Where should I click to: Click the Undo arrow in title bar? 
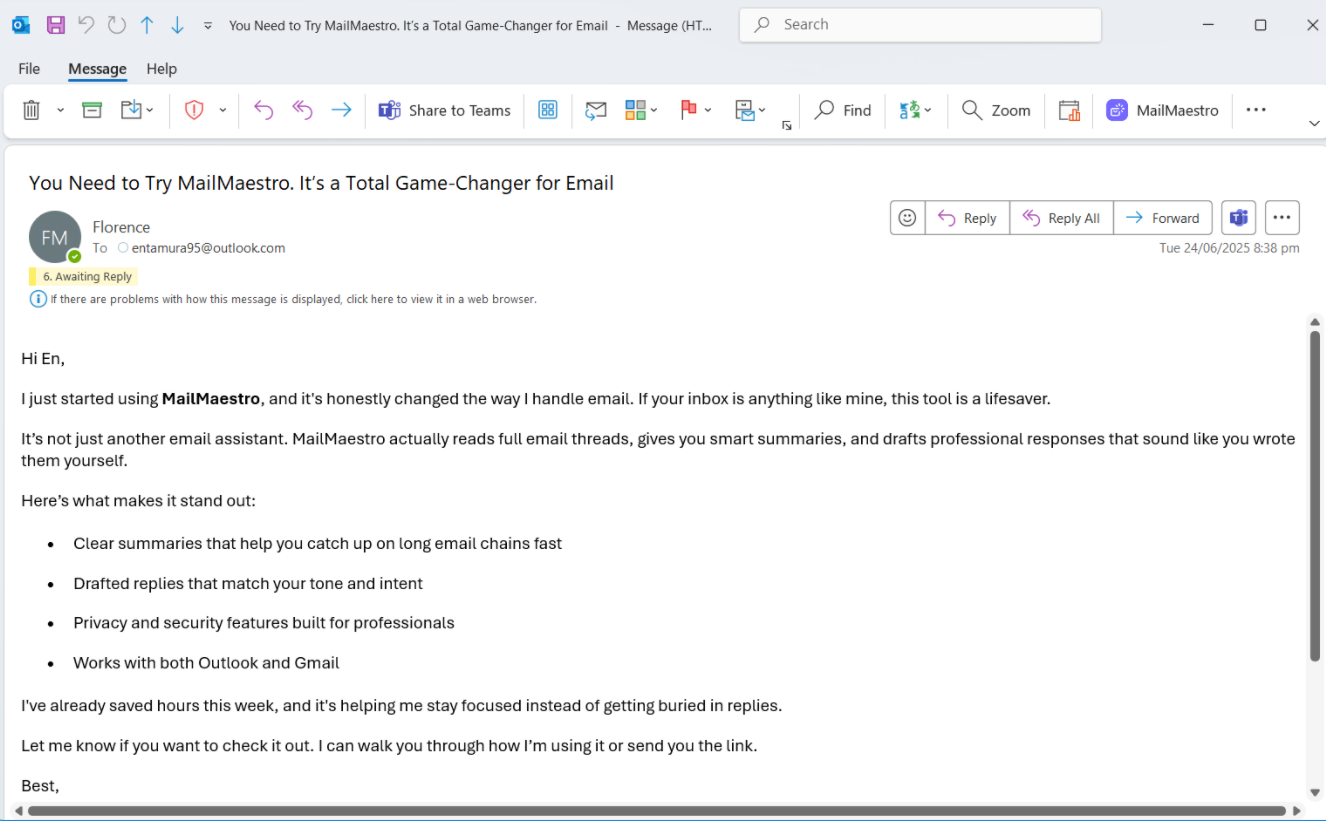click(87, 25)
